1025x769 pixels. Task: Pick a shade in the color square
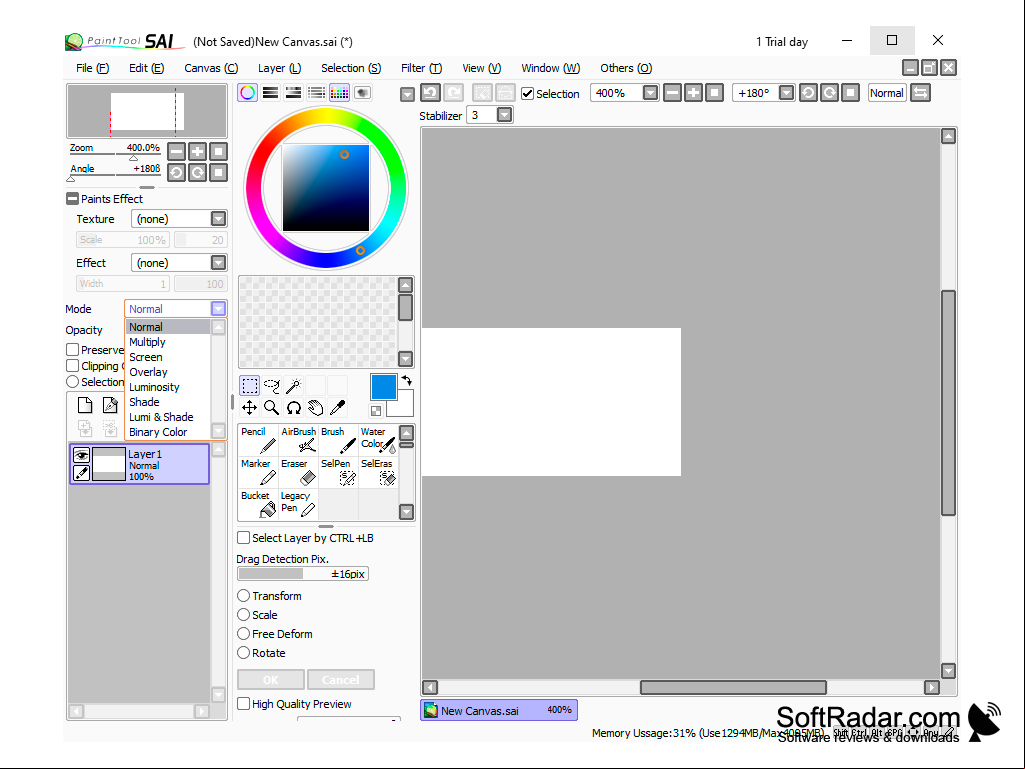(326, 188)
